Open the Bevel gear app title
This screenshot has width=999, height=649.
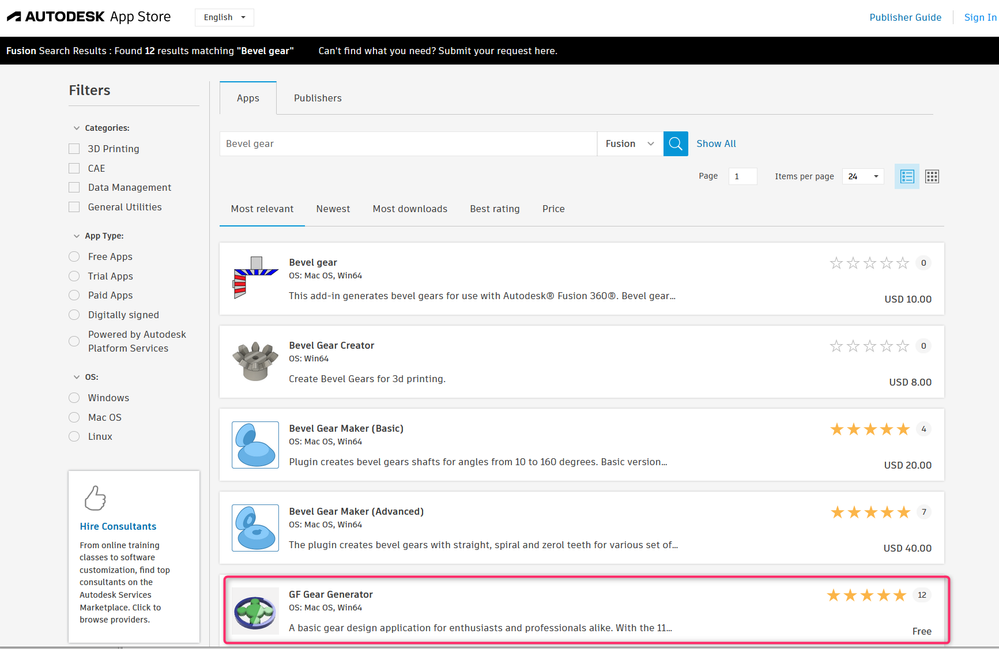click(x=313, y=262)
